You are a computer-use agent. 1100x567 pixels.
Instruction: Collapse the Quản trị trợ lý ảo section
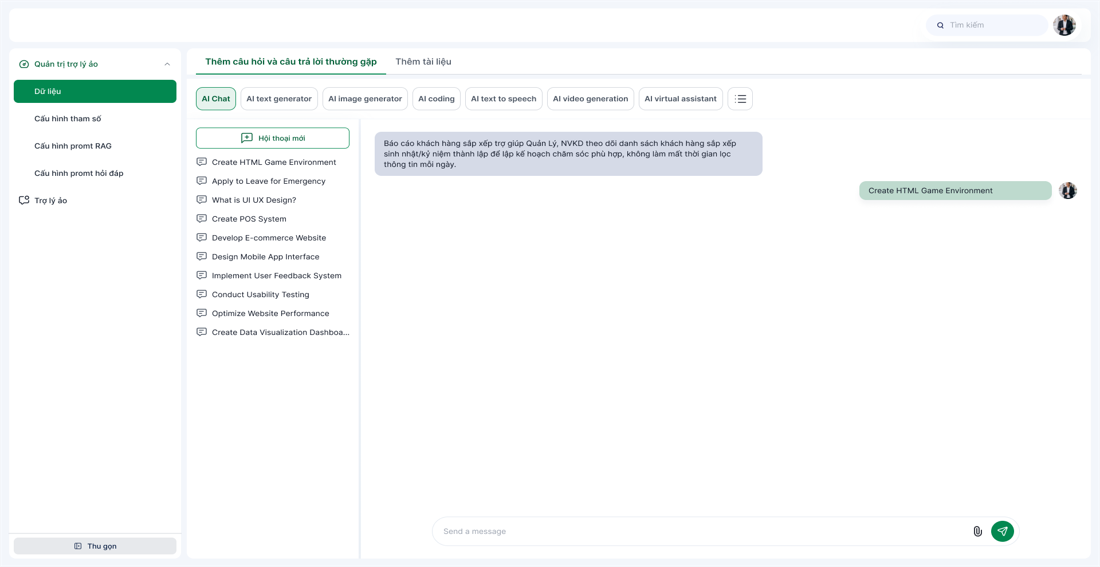pyautogui.click(x=167, y=64)
